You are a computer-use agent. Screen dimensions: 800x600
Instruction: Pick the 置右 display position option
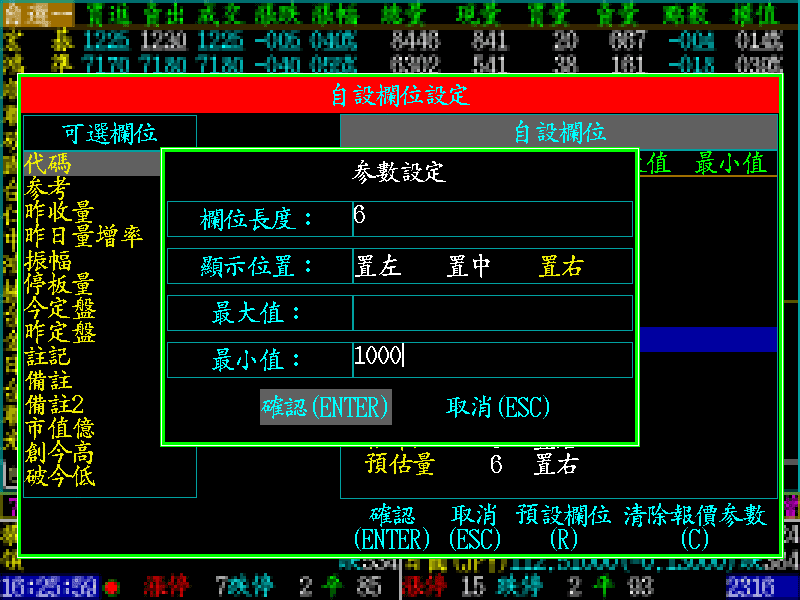tap(561, 267)
